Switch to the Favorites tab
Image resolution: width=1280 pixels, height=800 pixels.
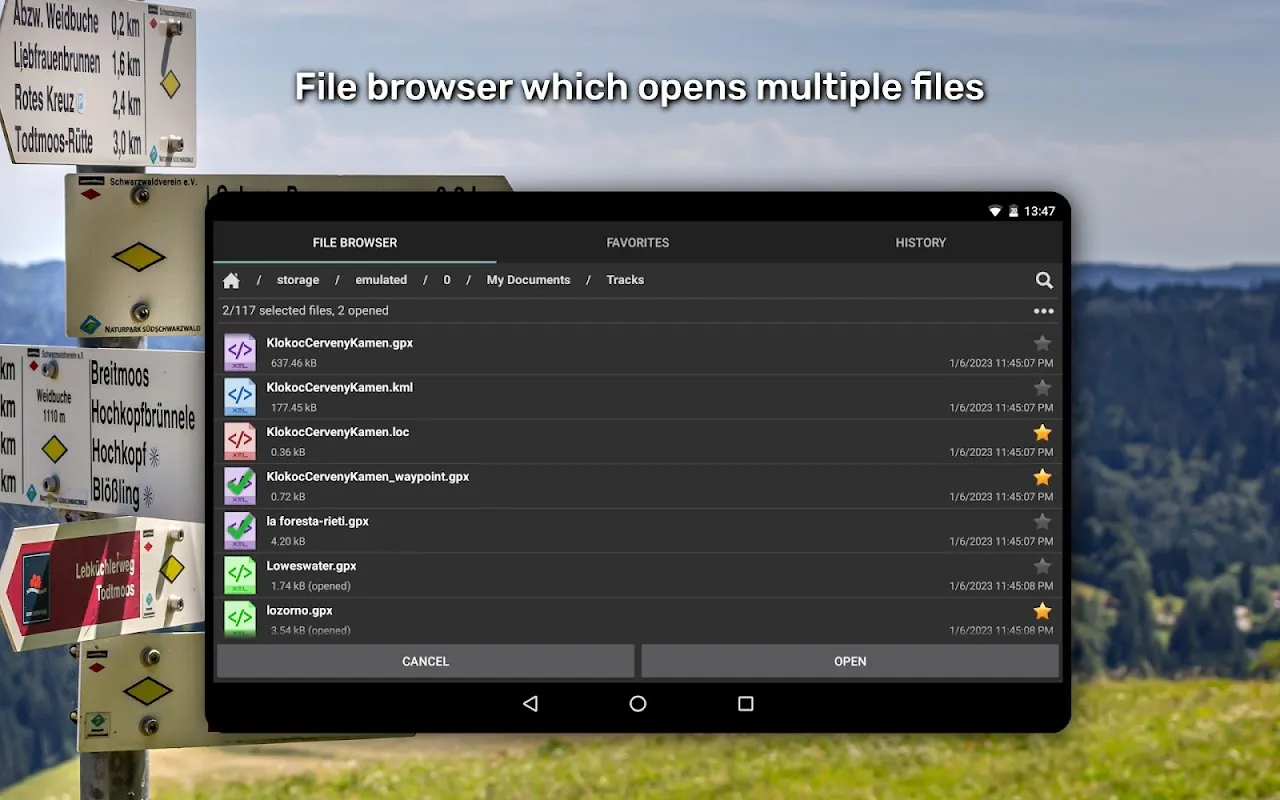[637, 243]
